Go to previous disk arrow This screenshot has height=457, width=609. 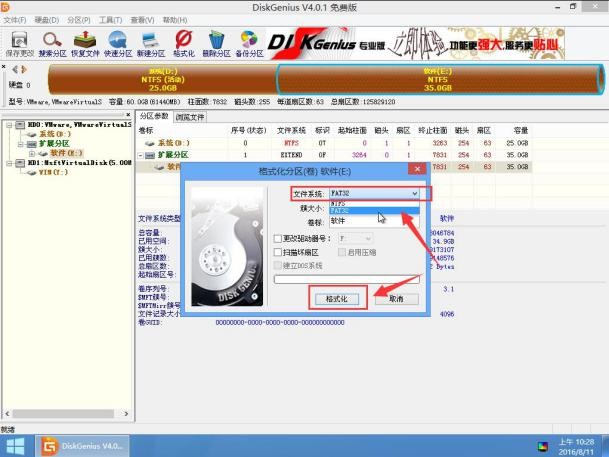pyautogui.click(x=15, y=70)
